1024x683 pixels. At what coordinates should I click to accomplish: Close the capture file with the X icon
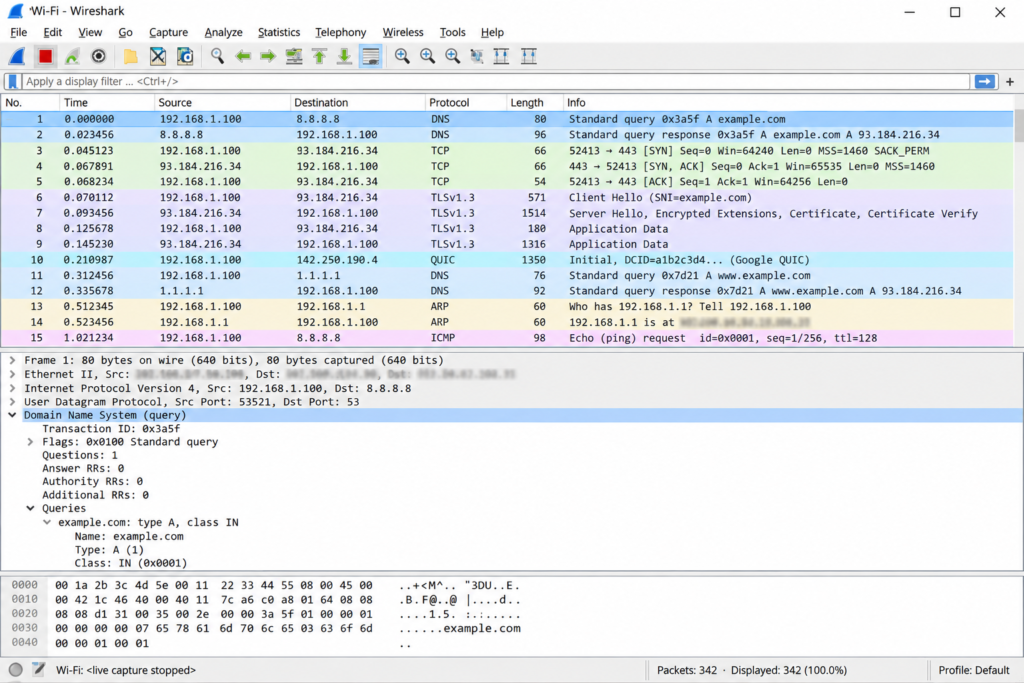click(158, 57)
